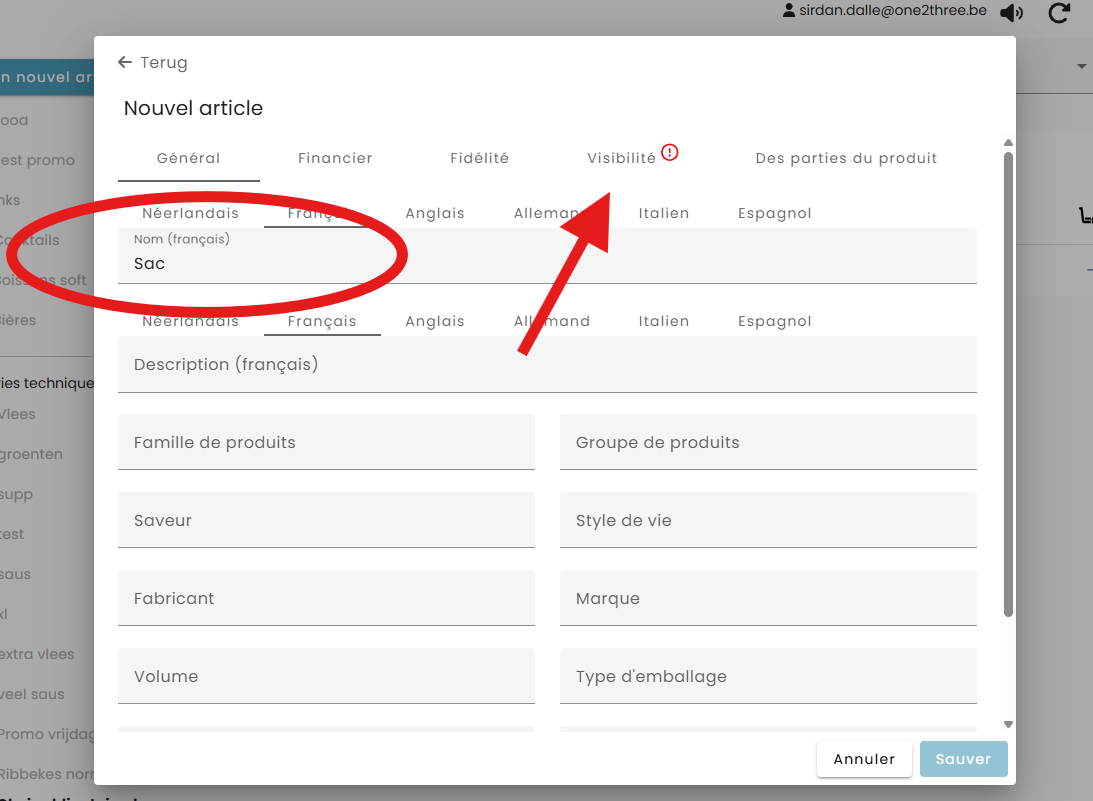Viewport: 1093px width, 801px height.
Task: Expand the Type d'emballage selector
Action: [x=767, y=677]
